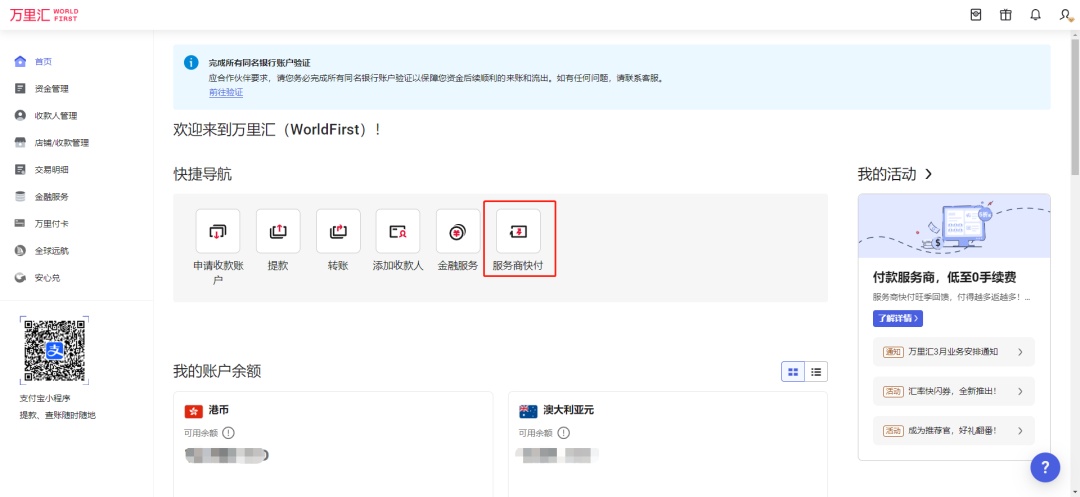The height and width of the screenshot is (497, 1080).
Task: Click the 店铺/收款管理 sidebar icon
Action: [x=20, y=142]
